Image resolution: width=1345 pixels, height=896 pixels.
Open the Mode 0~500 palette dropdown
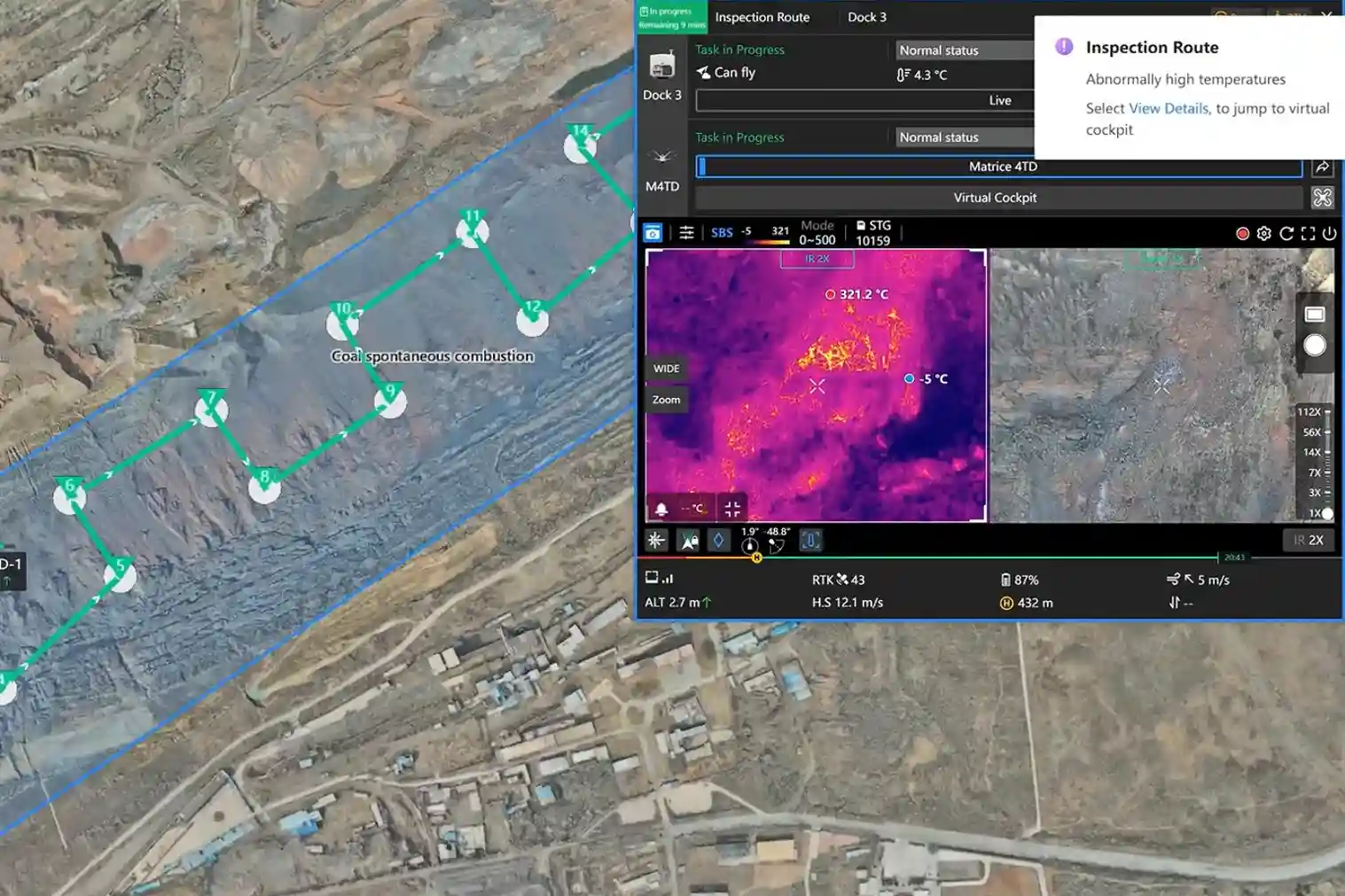coord(816,232)
